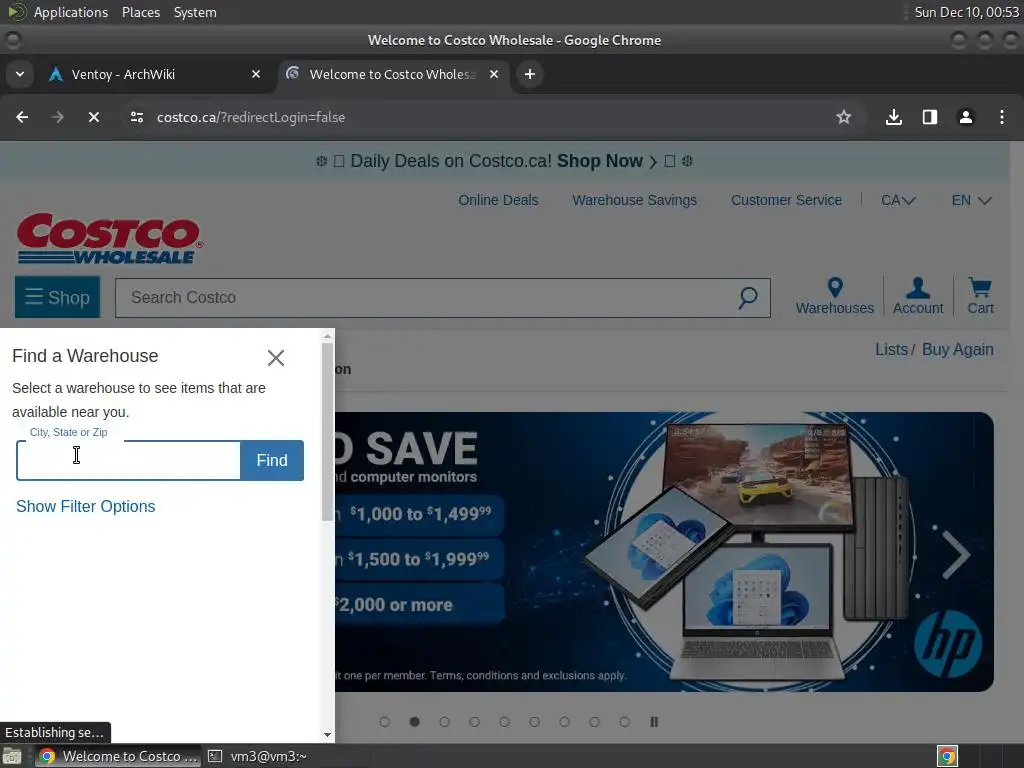Click the warehouse panel scrollbar up arrow
The image size is (1024, 768).
[328, 336]
